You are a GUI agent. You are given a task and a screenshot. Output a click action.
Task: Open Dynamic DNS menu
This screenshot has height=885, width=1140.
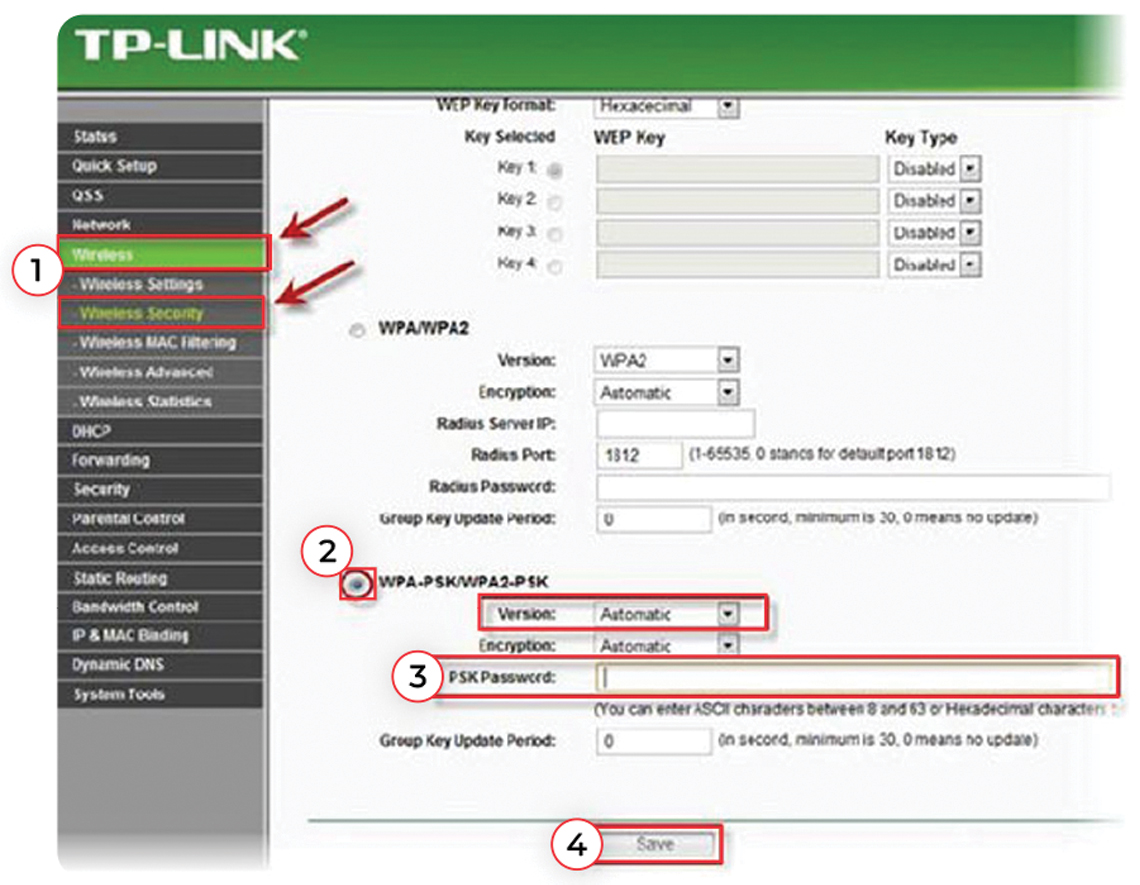pyautogui.click(x=160, y=665)
